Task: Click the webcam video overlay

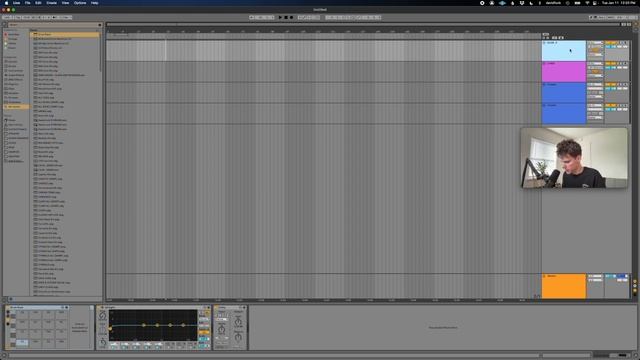Action: tap(574, 158)
